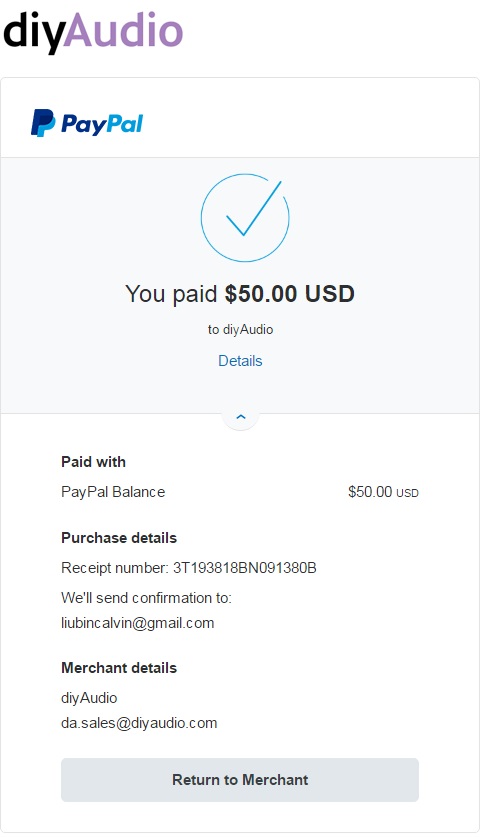Click the "Paid with" section heading
The image size is (490, 837).
[93, 462]
